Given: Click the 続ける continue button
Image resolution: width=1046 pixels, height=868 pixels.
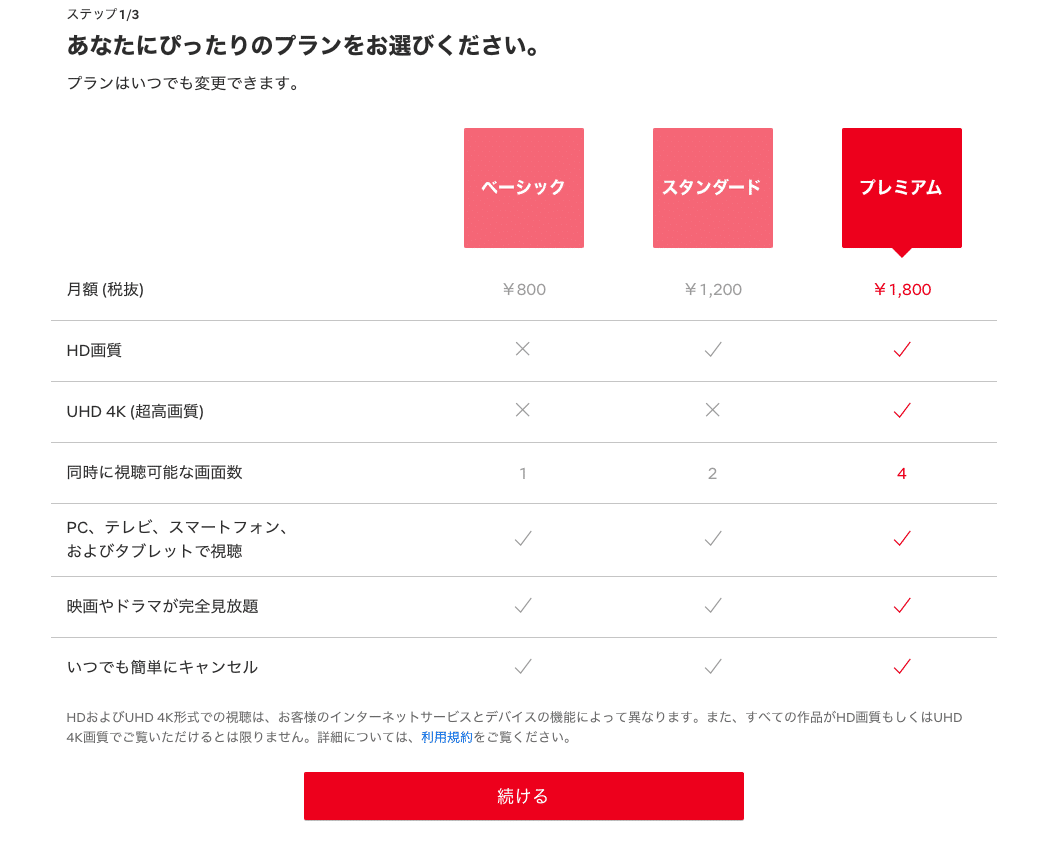Looking at the screenshot, I should coord(524,796).
